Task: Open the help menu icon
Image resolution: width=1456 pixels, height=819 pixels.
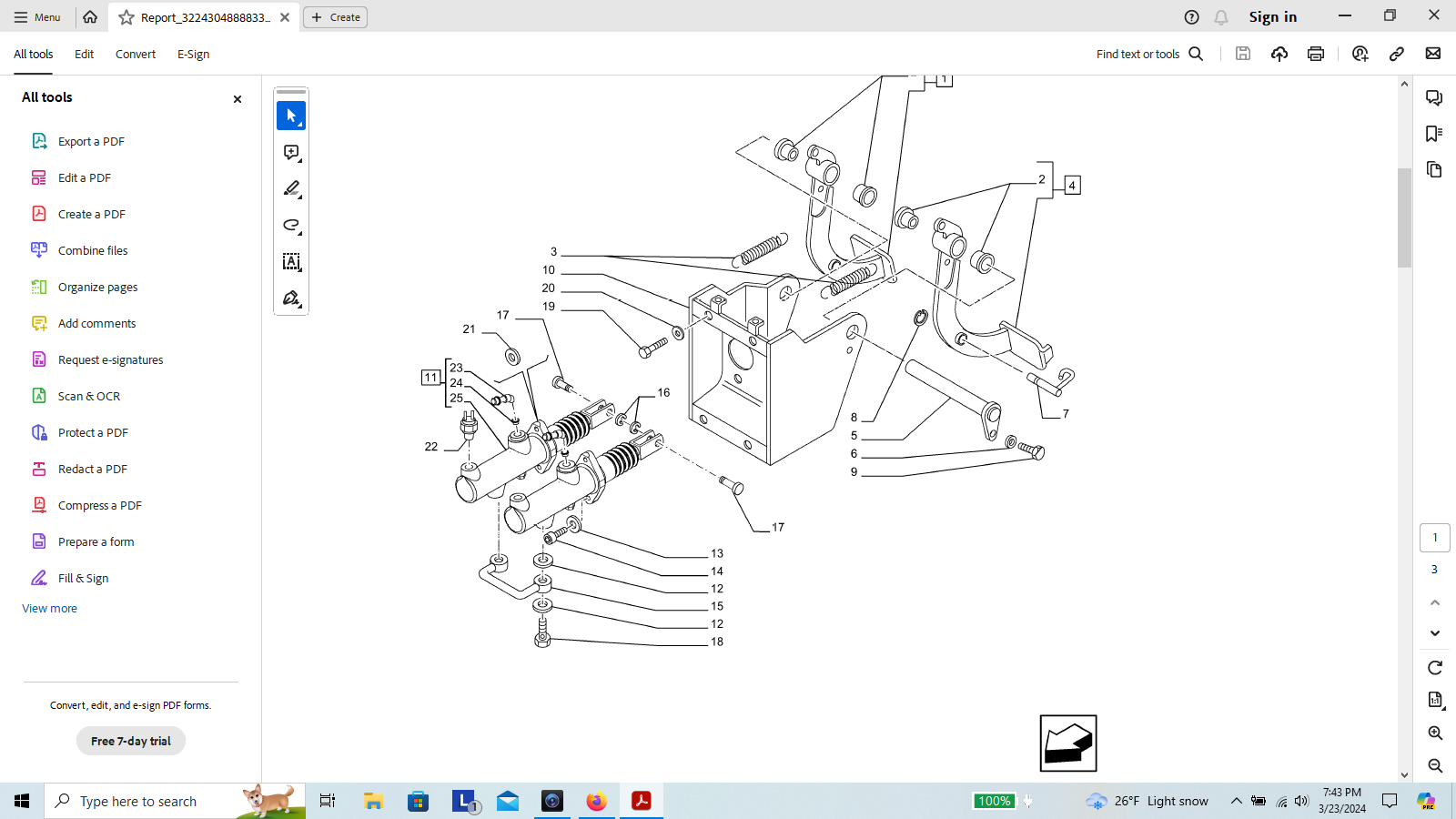Action: [x=1192, y=17]
